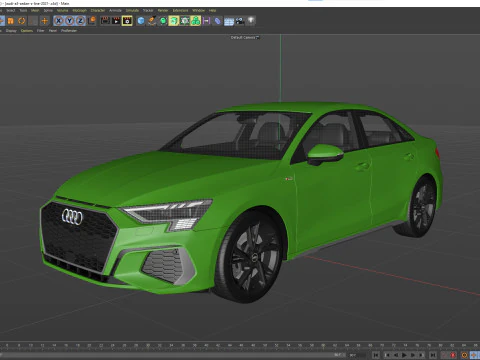Open the Window menu
This screenshot has width=480, height=360.
[199, 10]
